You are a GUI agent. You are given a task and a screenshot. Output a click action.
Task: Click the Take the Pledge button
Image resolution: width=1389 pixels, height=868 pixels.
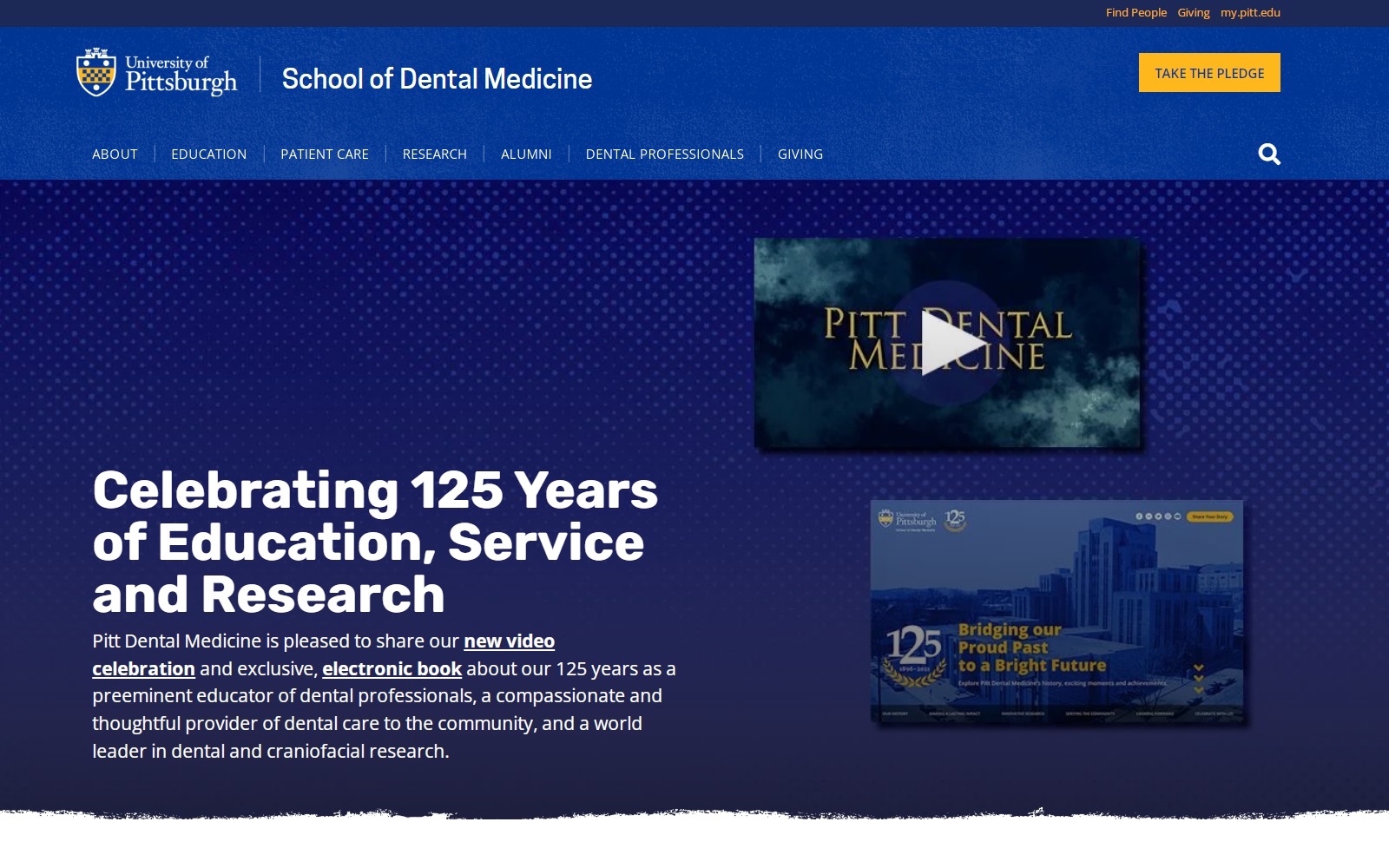(1209, 73)
